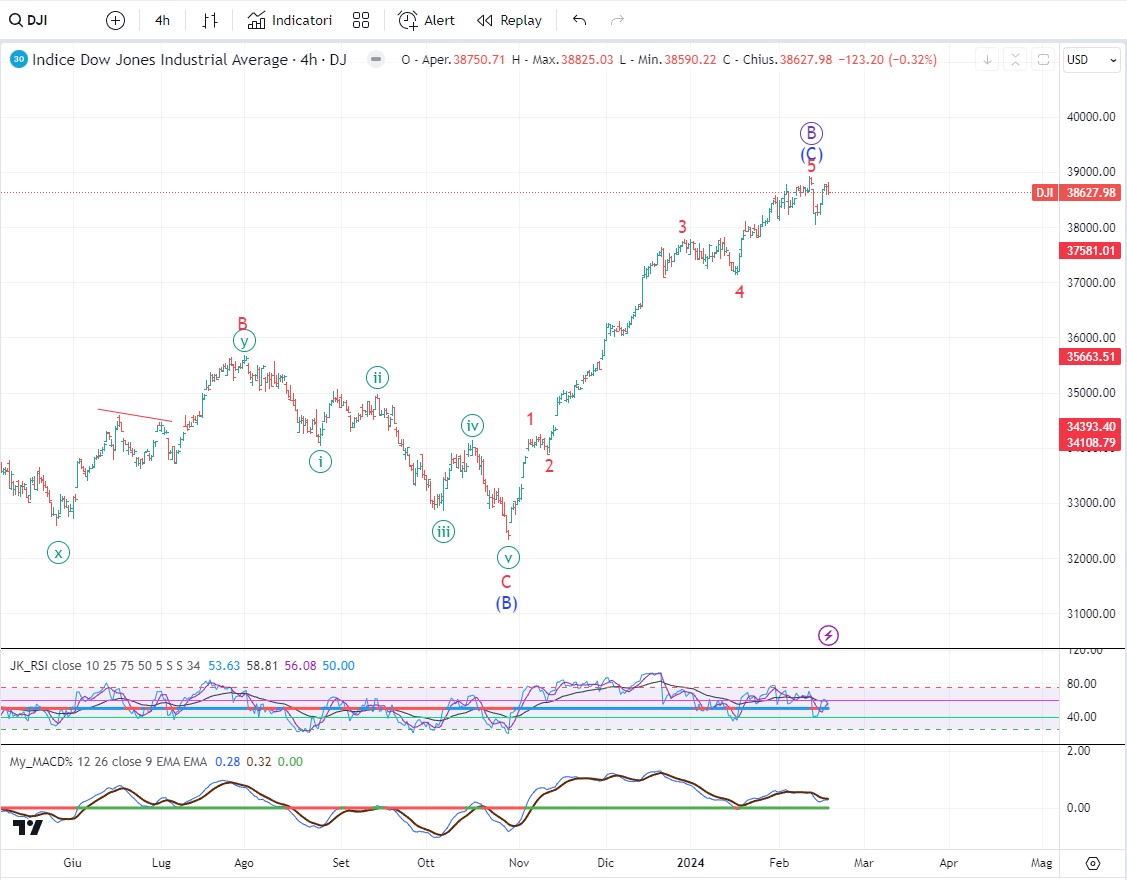Click the grey market status pill
1127x880 pixels.
click(375, 60)
